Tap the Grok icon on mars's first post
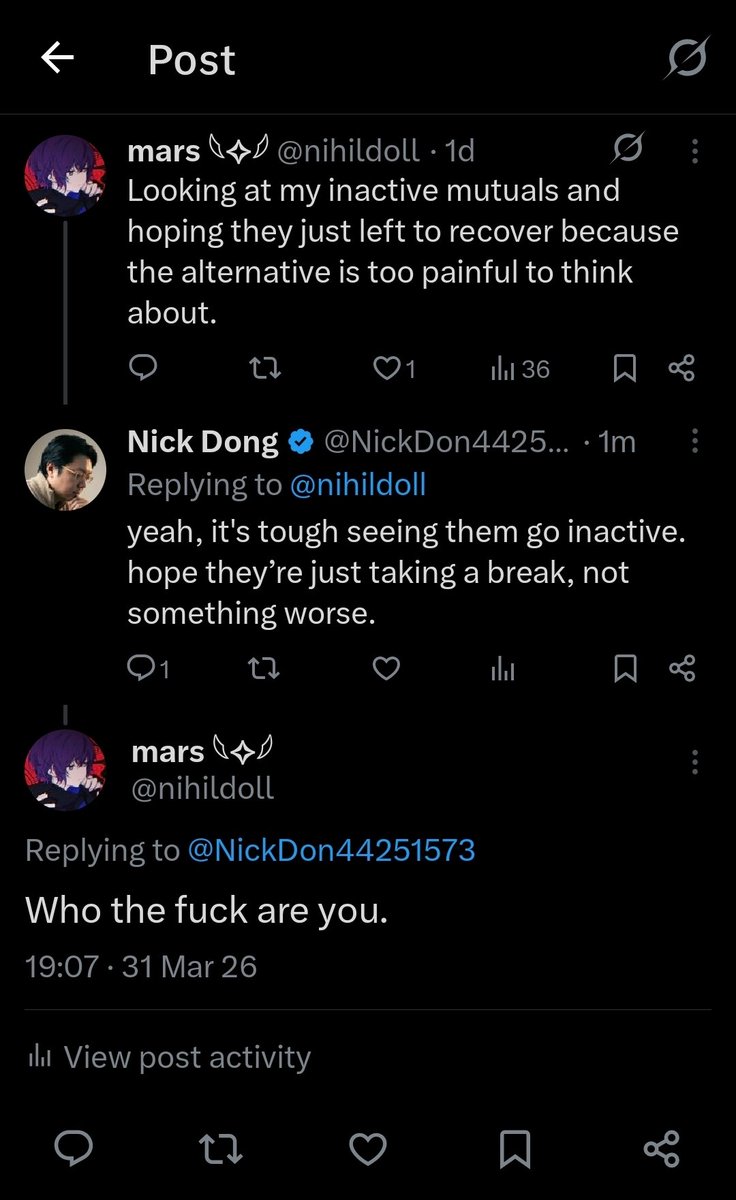Image resolution: width=736 pixels, height=1200 pixels. pos(627,151)
